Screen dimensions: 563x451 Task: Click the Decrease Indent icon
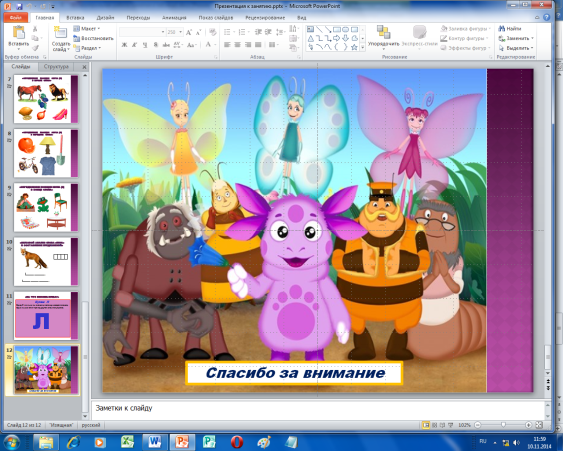click(x=258, y=32)
